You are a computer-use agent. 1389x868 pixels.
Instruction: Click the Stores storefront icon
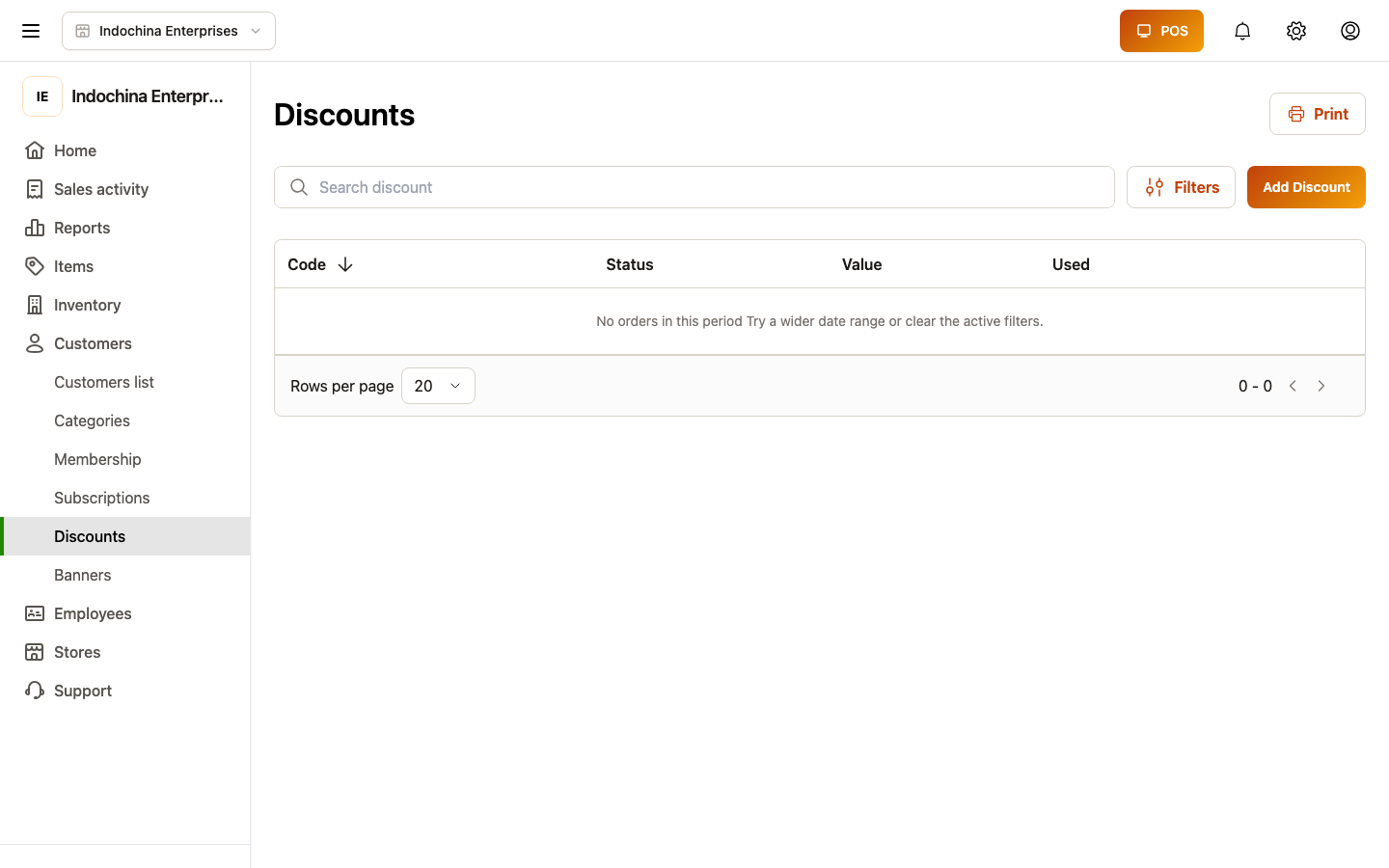(35, 652)
